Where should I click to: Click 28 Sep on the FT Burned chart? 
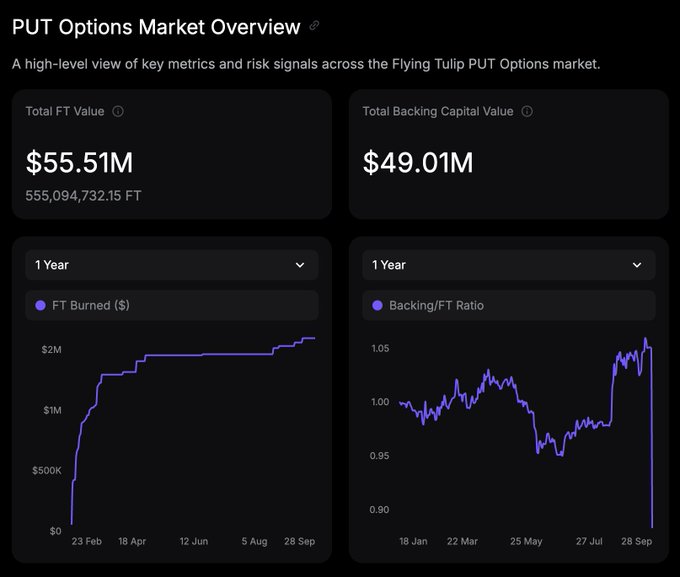coord(300,541)
